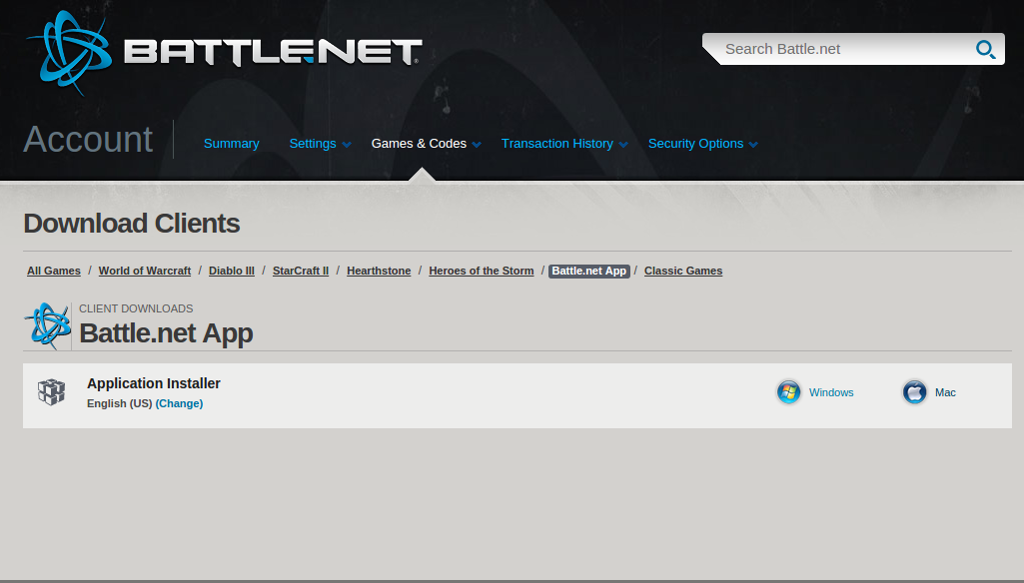Viewport: 1024px width, 583px height.
Task: Expand the Settings dropdown arrow
Action: (347, 145)
